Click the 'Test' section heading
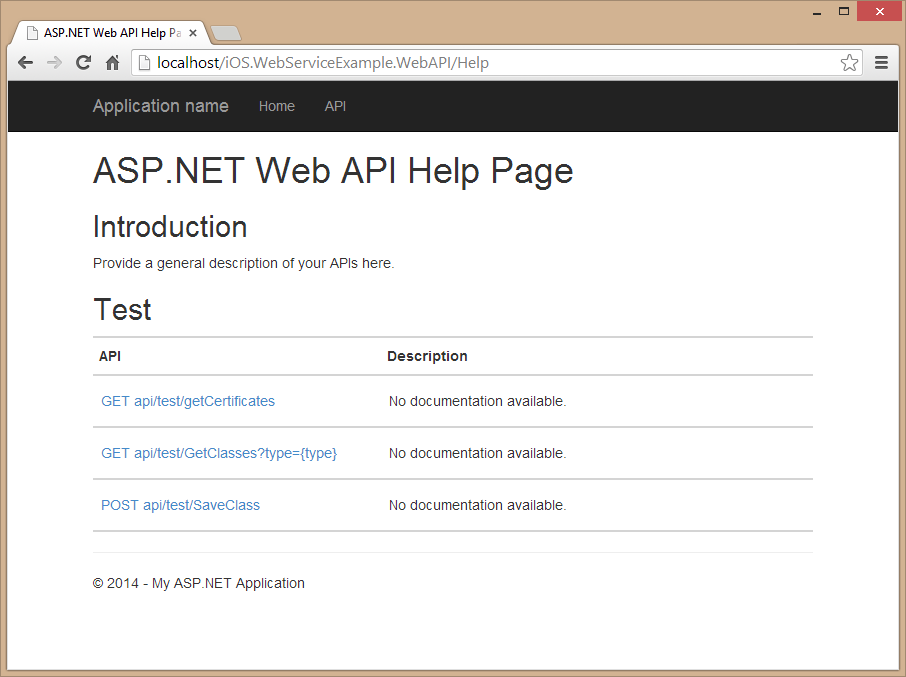This screenshot has width=906, height=677. pyautogui.click(x=122, y=310)
